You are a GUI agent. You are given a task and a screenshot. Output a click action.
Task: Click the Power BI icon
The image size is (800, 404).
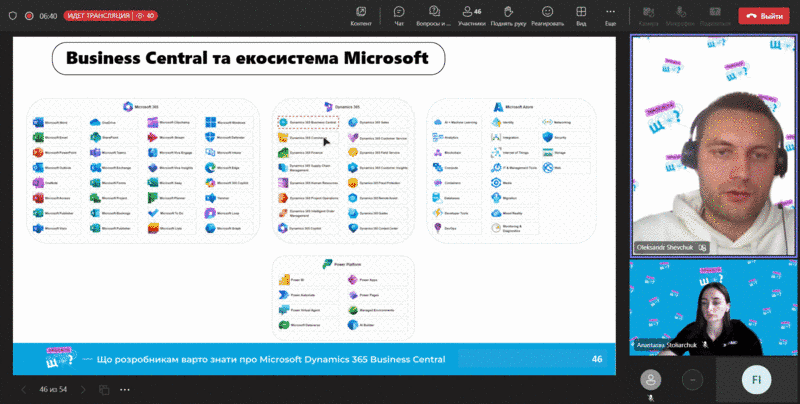284,280
